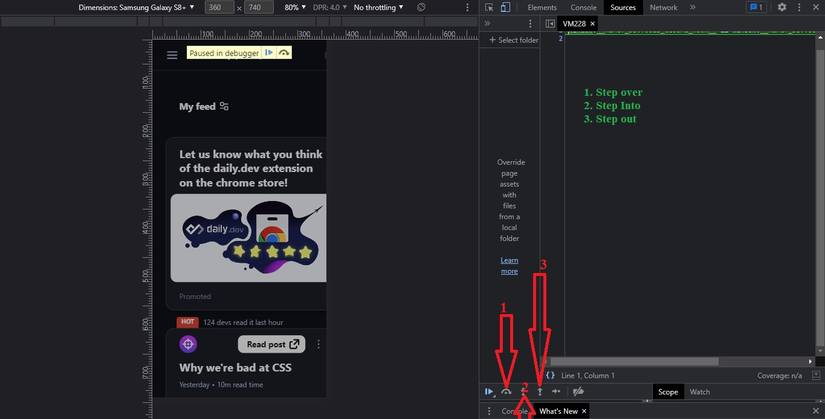825x419 pixels.
Task: Click Line 1, Column 1 status text
Action: coord(588,375)
